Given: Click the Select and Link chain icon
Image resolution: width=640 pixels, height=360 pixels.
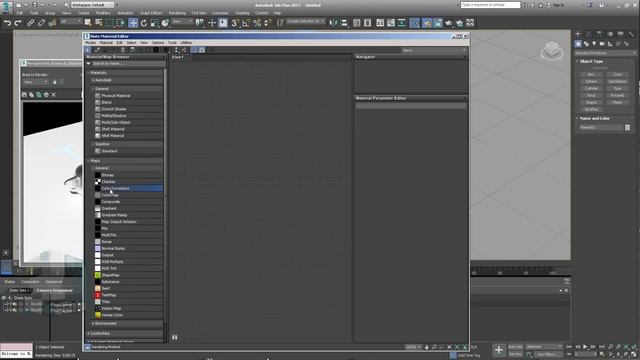Looking at the screenshot, I should tap(31, 23).
